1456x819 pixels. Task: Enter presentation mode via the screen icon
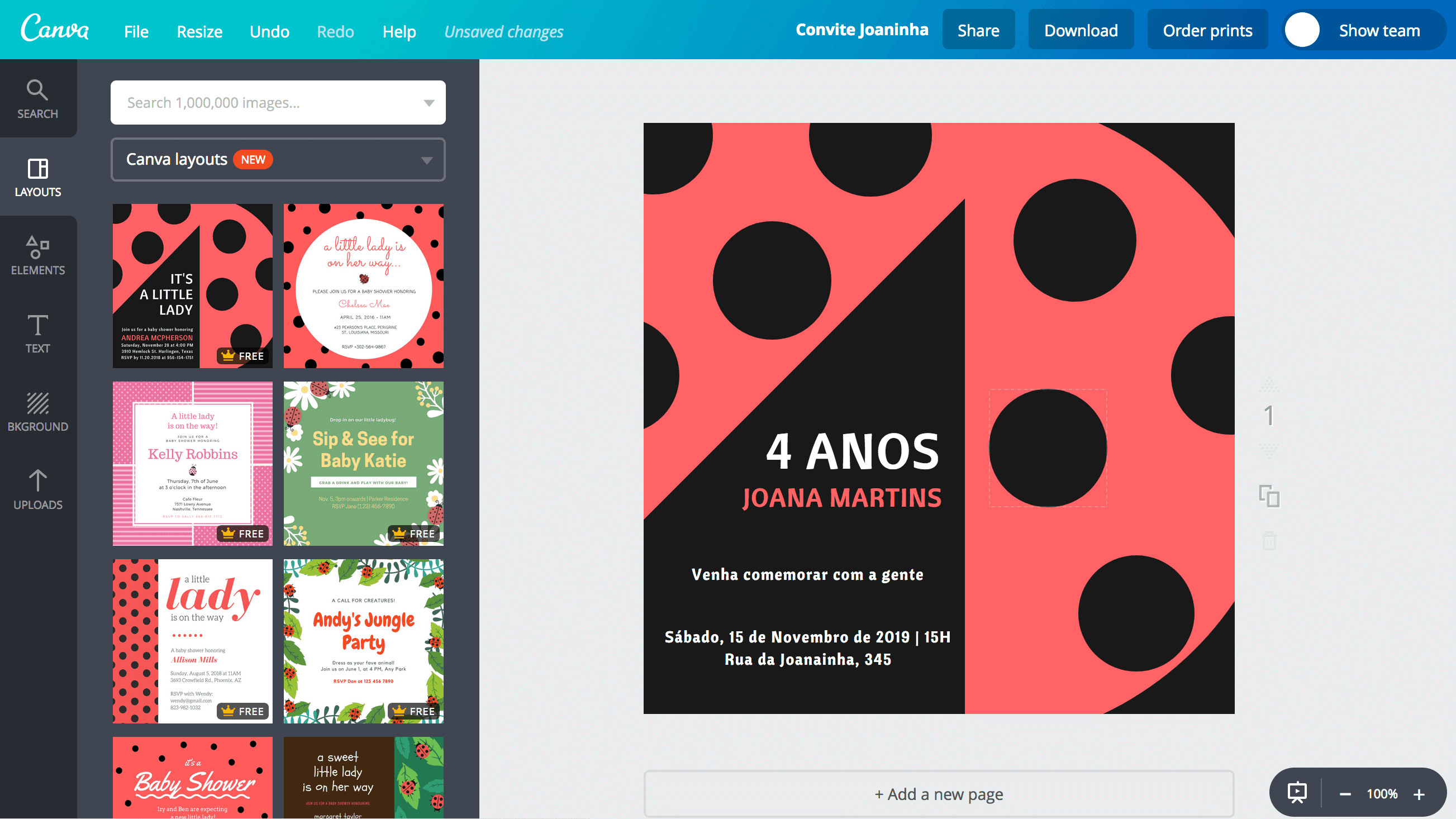coord(1297,792)
